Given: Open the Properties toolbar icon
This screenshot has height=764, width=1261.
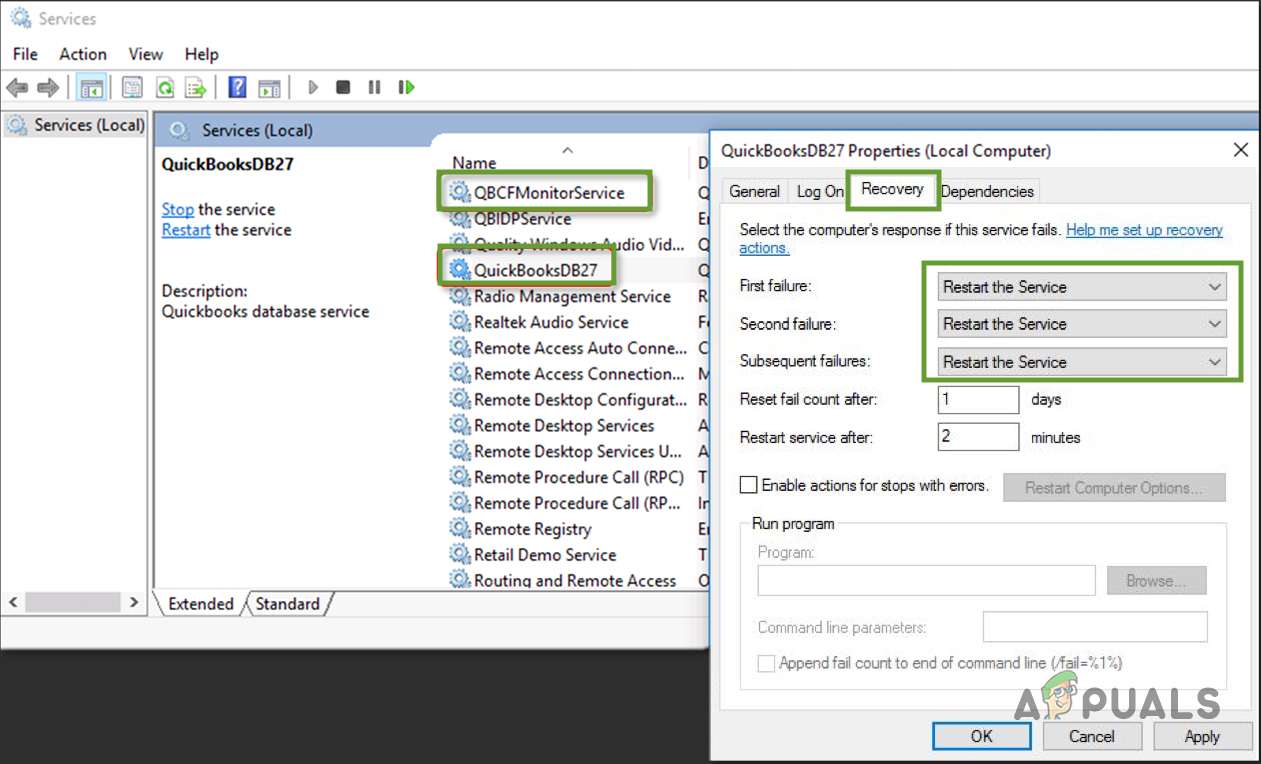Looking at the screenshot, I should pos(132,88).
